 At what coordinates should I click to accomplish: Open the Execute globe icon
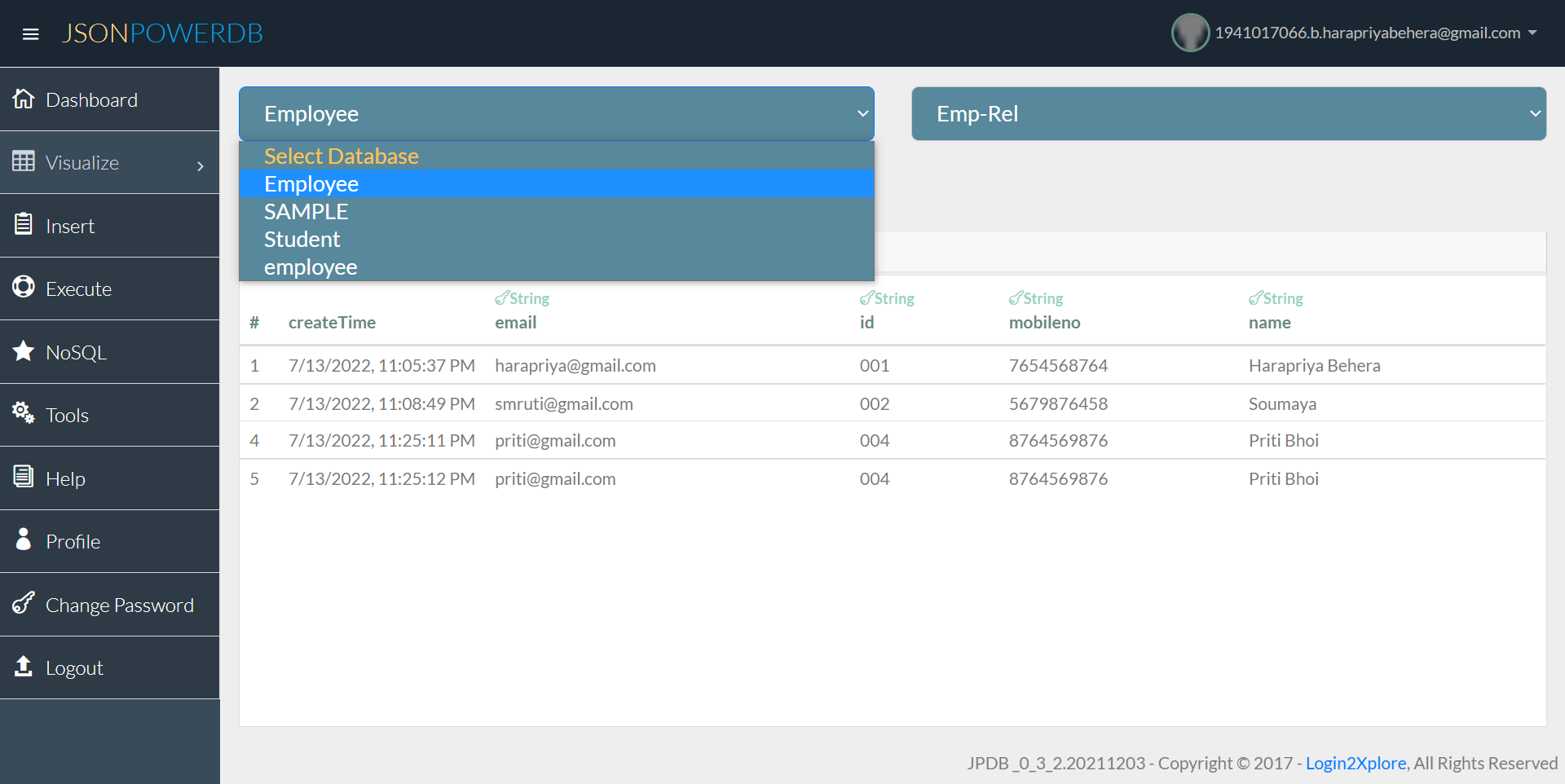click(x=23, y=288)
